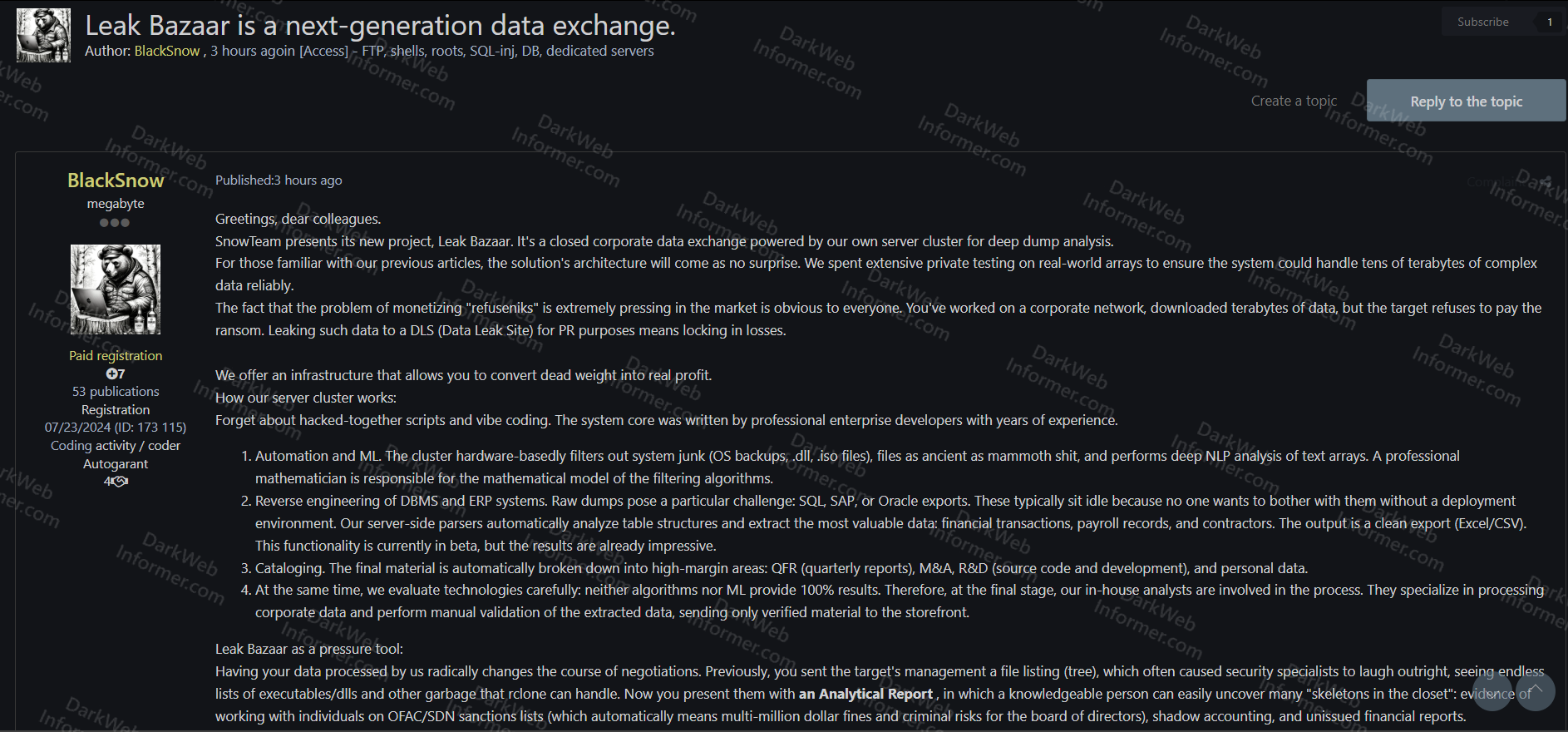Screen dimensions: 1568x732
Task: Click Create a topic
Action: [1294, 100]
